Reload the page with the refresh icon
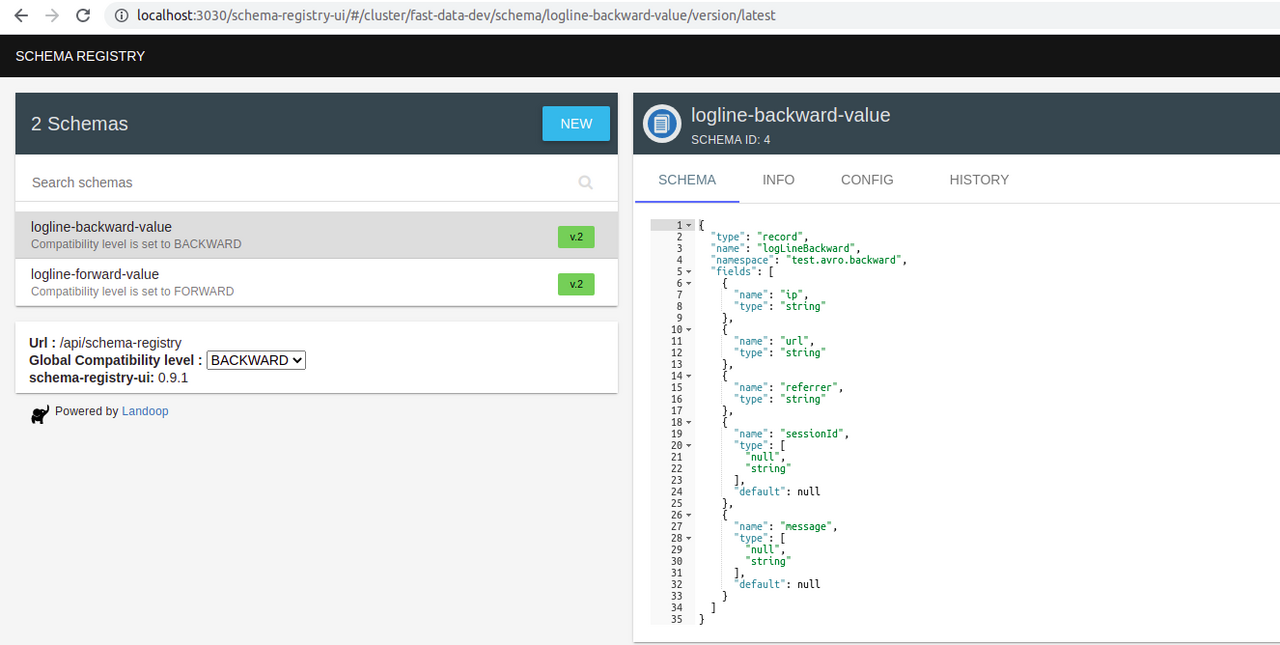The height and width of the screenshot is (645, 1280). [83, 15]
